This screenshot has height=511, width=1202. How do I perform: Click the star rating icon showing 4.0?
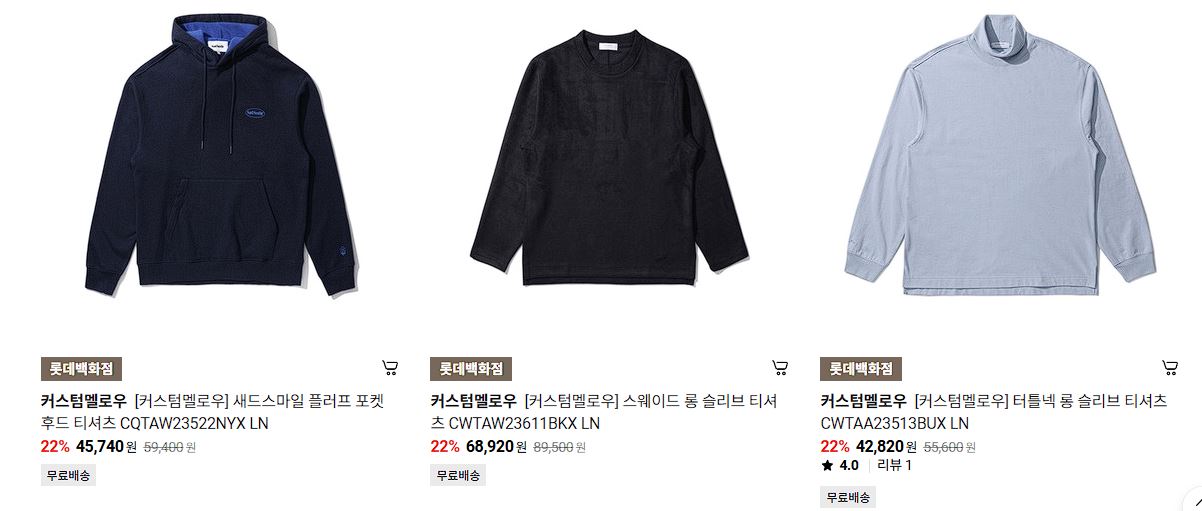tap(827, 465)
